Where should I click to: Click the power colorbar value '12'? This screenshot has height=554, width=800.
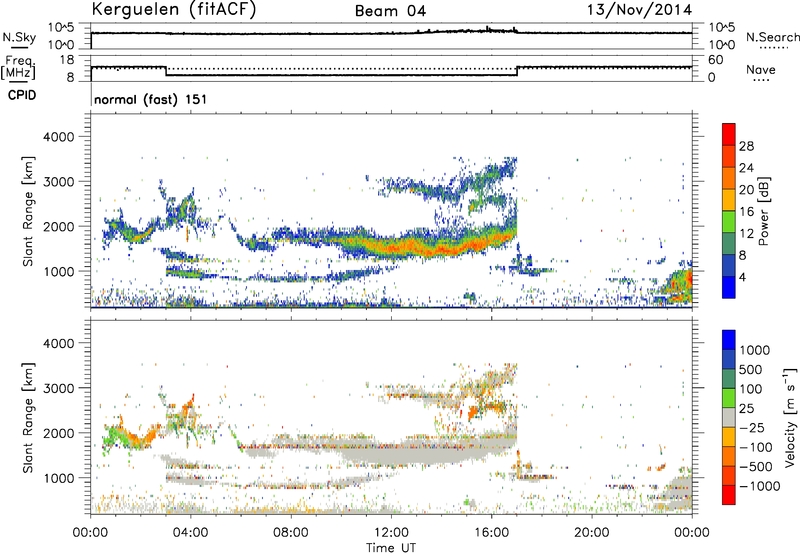pyautogui.click(x=746, y=234)
